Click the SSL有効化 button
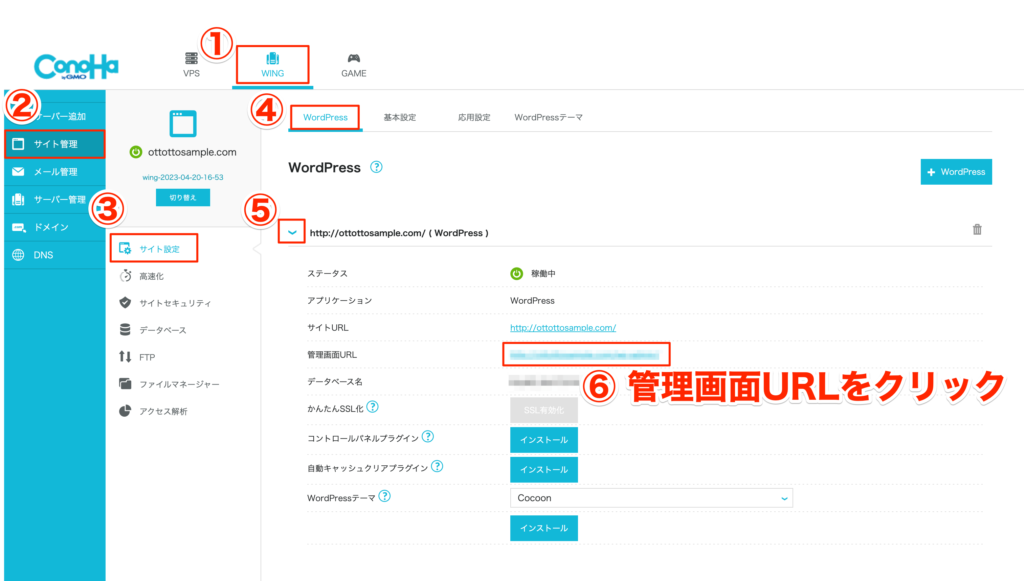This screenshot has height=581, width=1024. click(544, 410)
